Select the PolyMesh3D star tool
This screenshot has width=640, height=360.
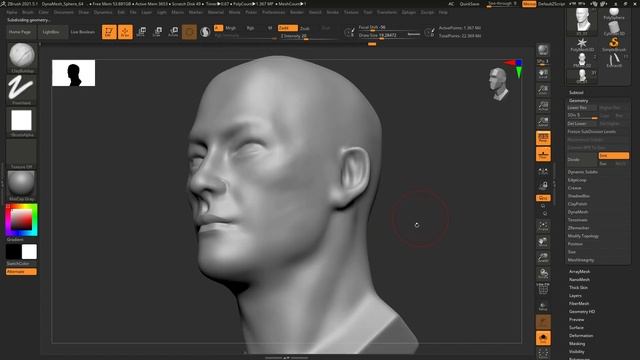click(582, 44)
